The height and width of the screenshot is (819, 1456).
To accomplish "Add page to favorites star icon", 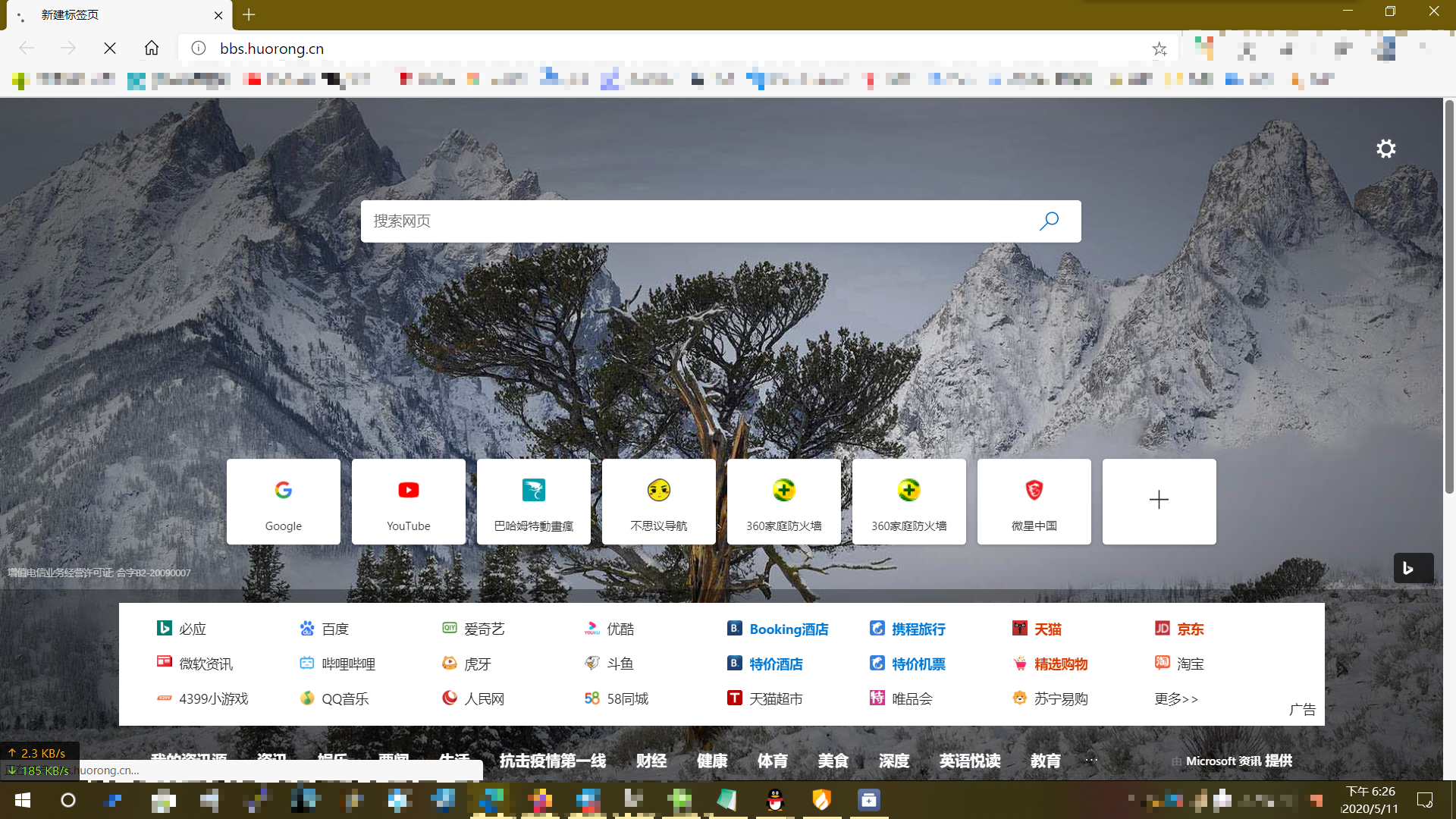I will [x=1159, y=49].
